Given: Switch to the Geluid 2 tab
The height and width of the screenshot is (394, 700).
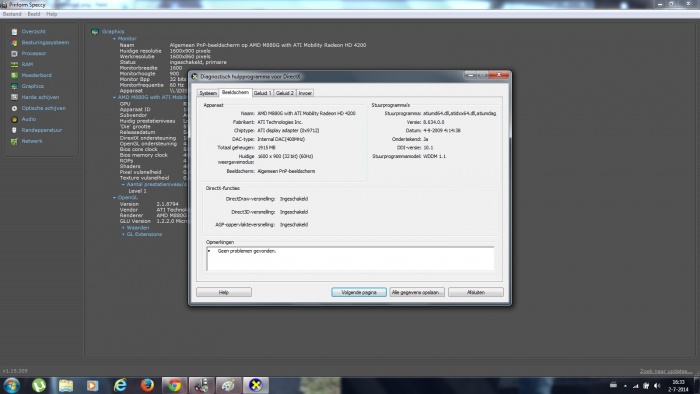Looking at the screenshot, I should pyautogui.click(x=285, y=93).
